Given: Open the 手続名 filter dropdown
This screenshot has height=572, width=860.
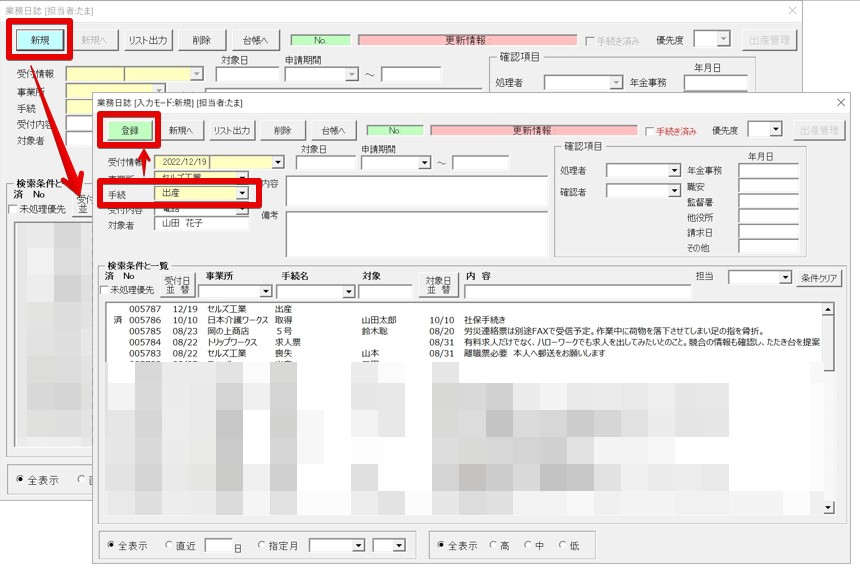Looking at the screenshot, I should (x=349, y=291).
